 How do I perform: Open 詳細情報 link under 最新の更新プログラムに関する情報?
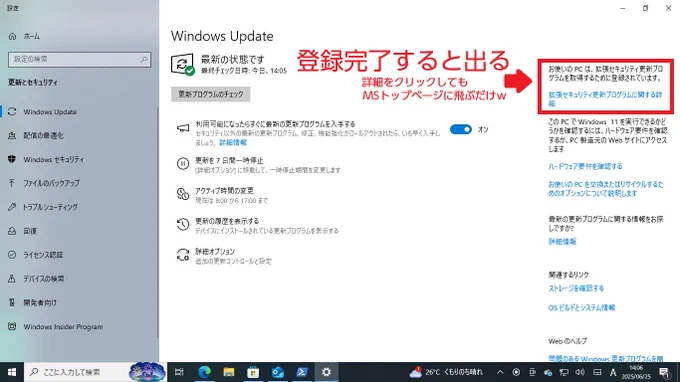coord(562,242)
